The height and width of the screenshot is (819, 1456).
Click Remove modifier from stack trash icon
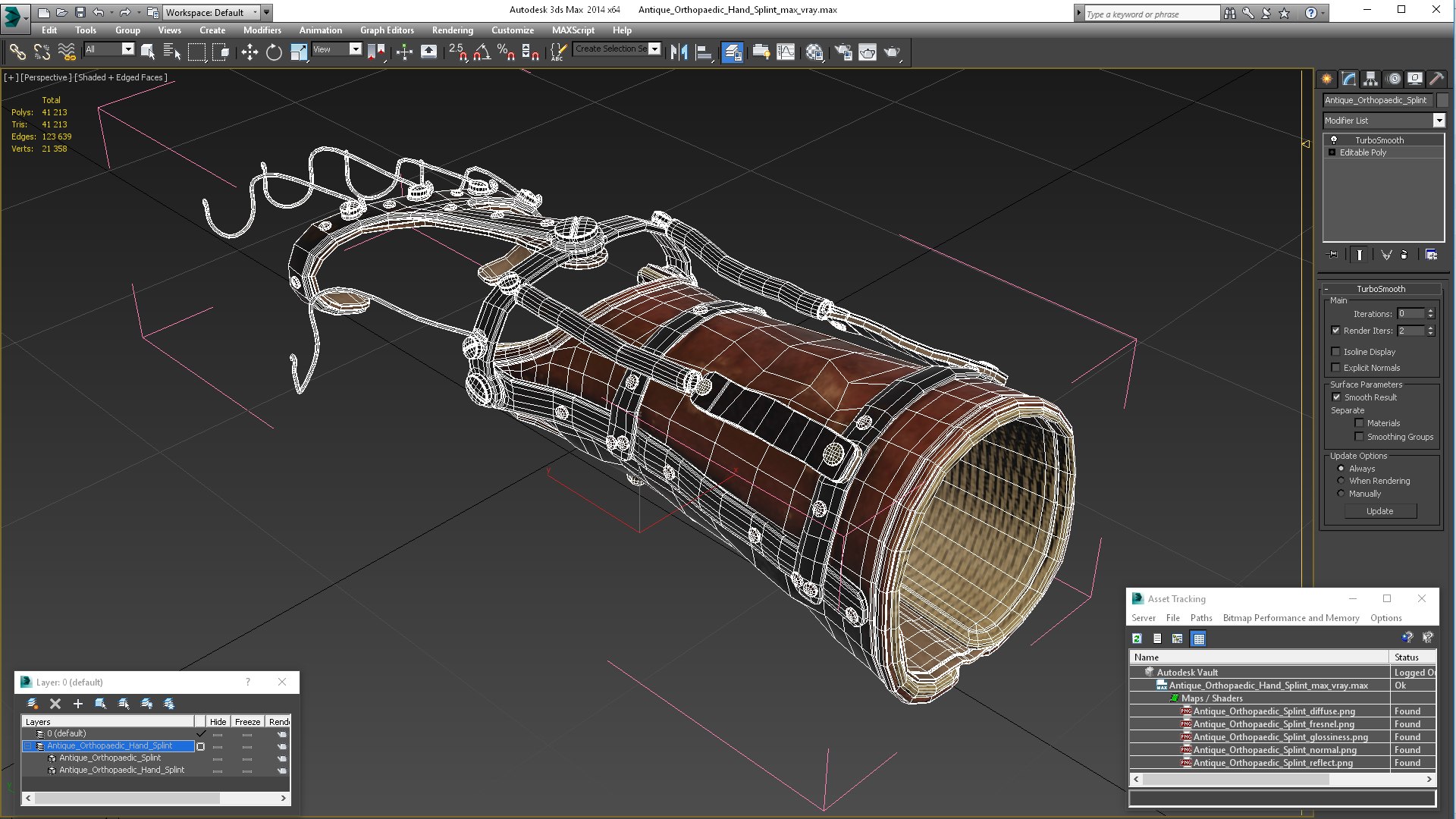pyautogui.click(x=1404, y=255)
